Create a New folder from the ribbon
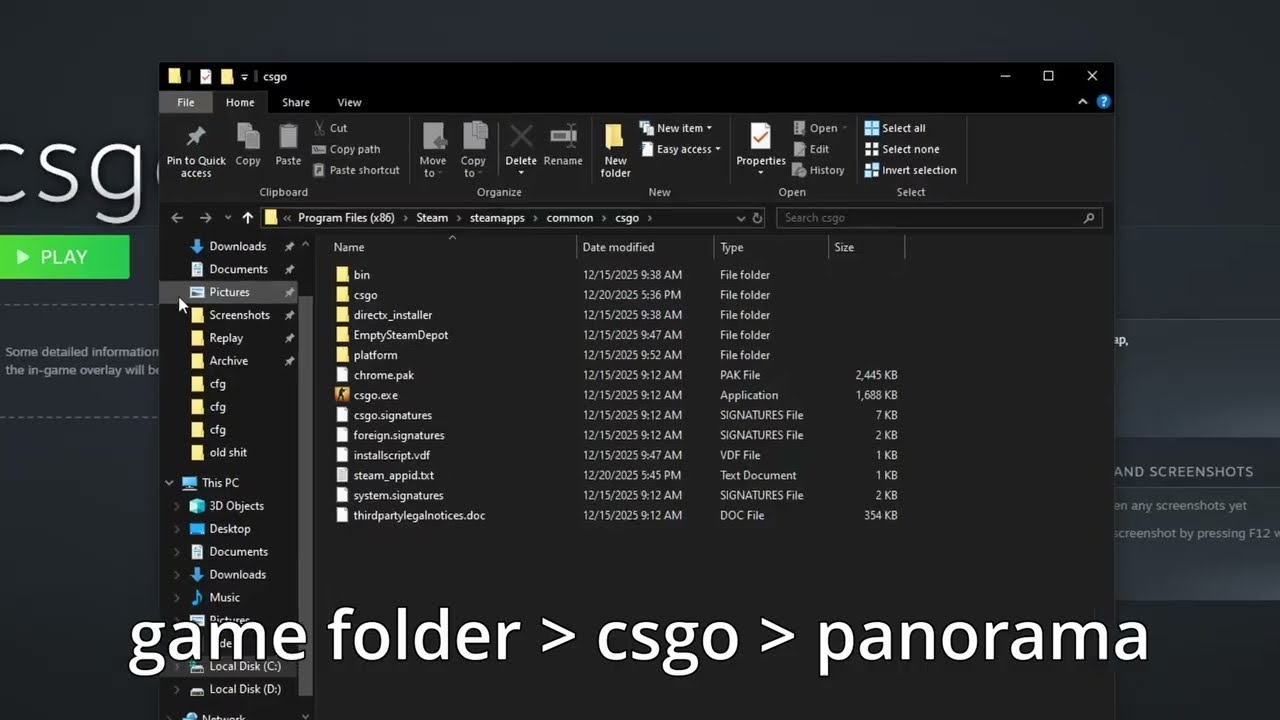 615,150
